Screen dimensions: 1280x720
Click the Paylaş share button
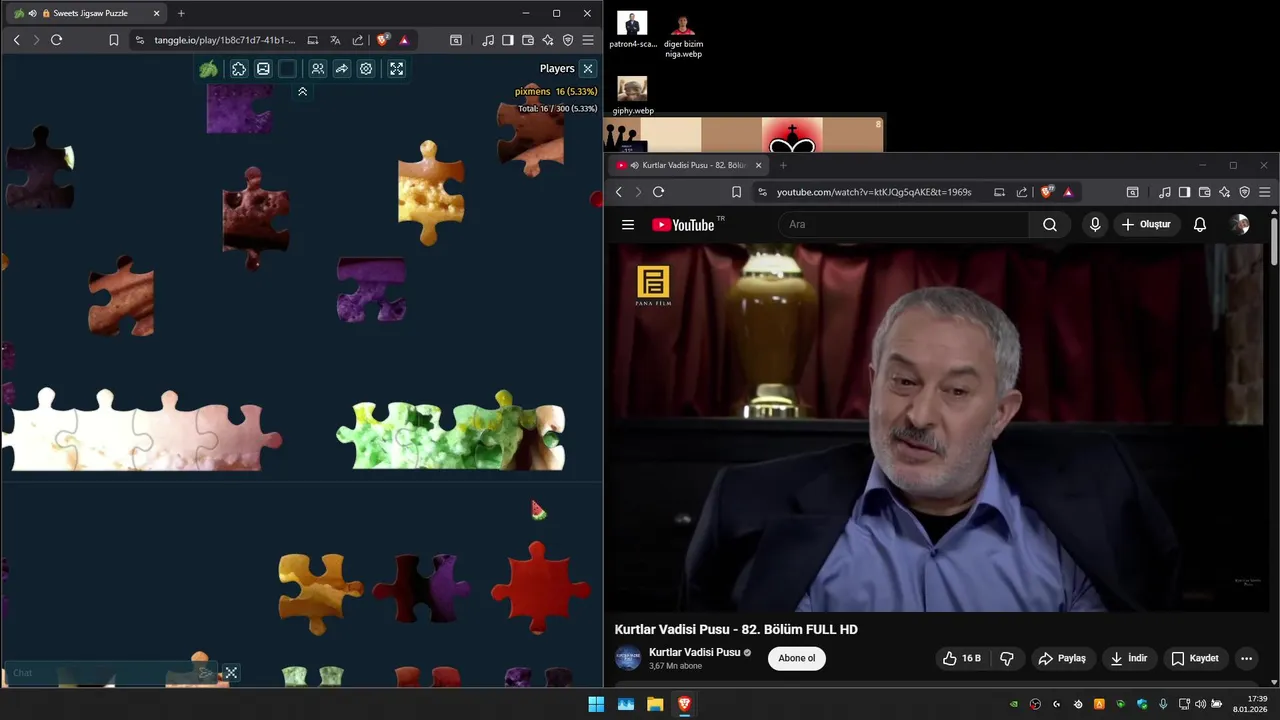click(1062, 658)
